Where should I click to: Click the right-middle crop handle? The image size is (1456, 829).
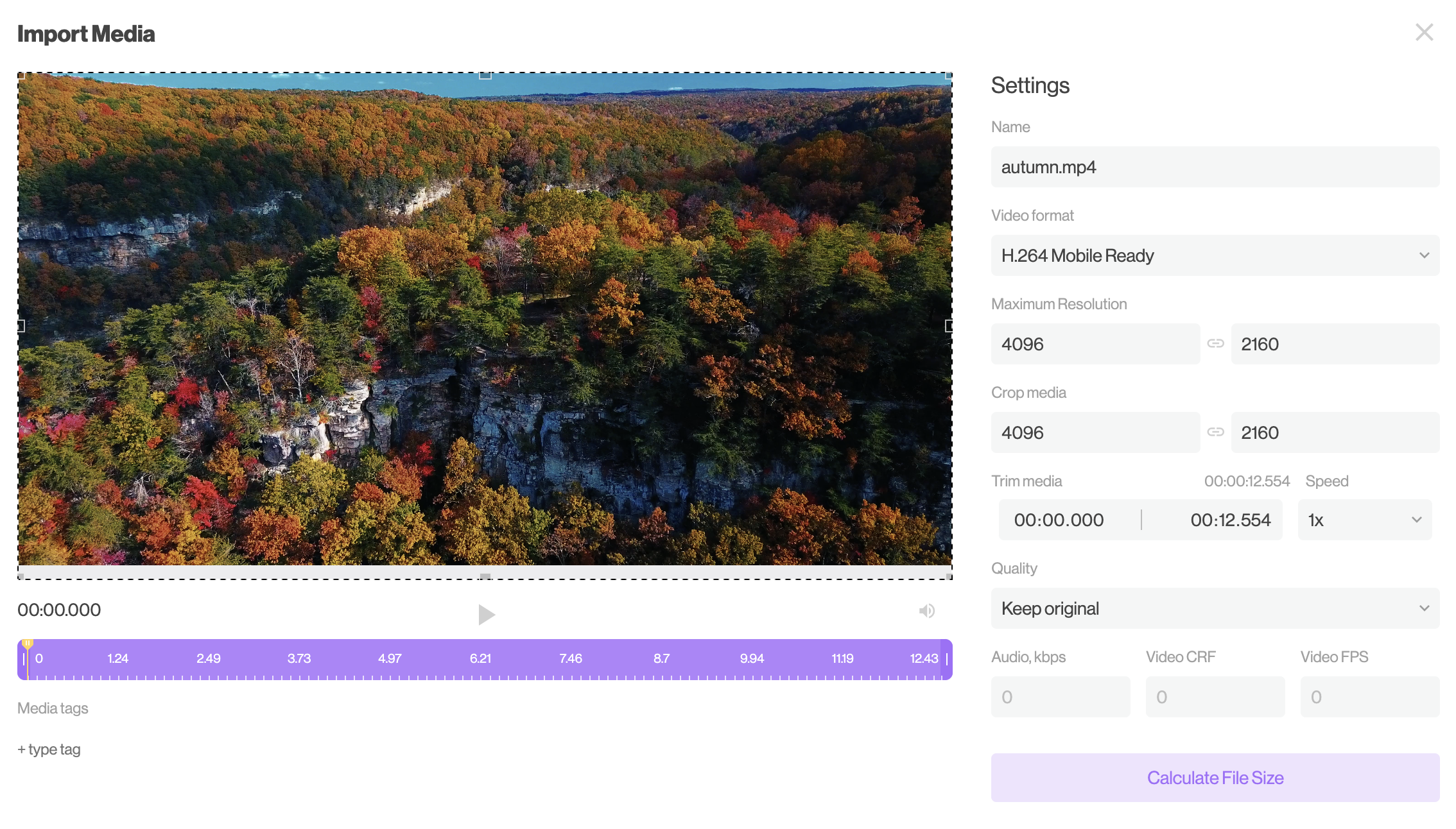click(x=949, y=326)
